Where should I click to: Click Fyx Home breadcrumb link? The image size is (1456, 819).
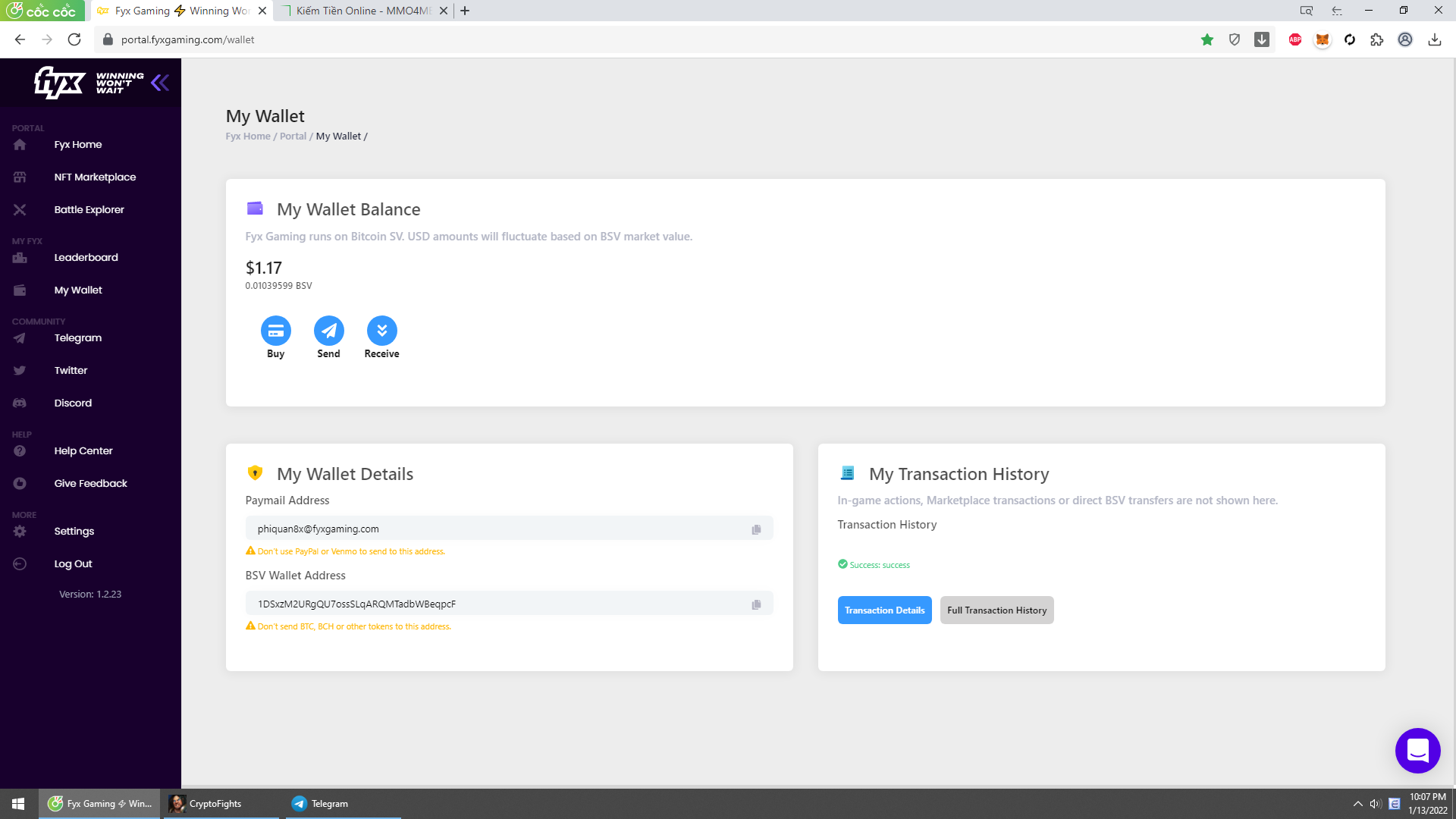[x=248, y=136]
